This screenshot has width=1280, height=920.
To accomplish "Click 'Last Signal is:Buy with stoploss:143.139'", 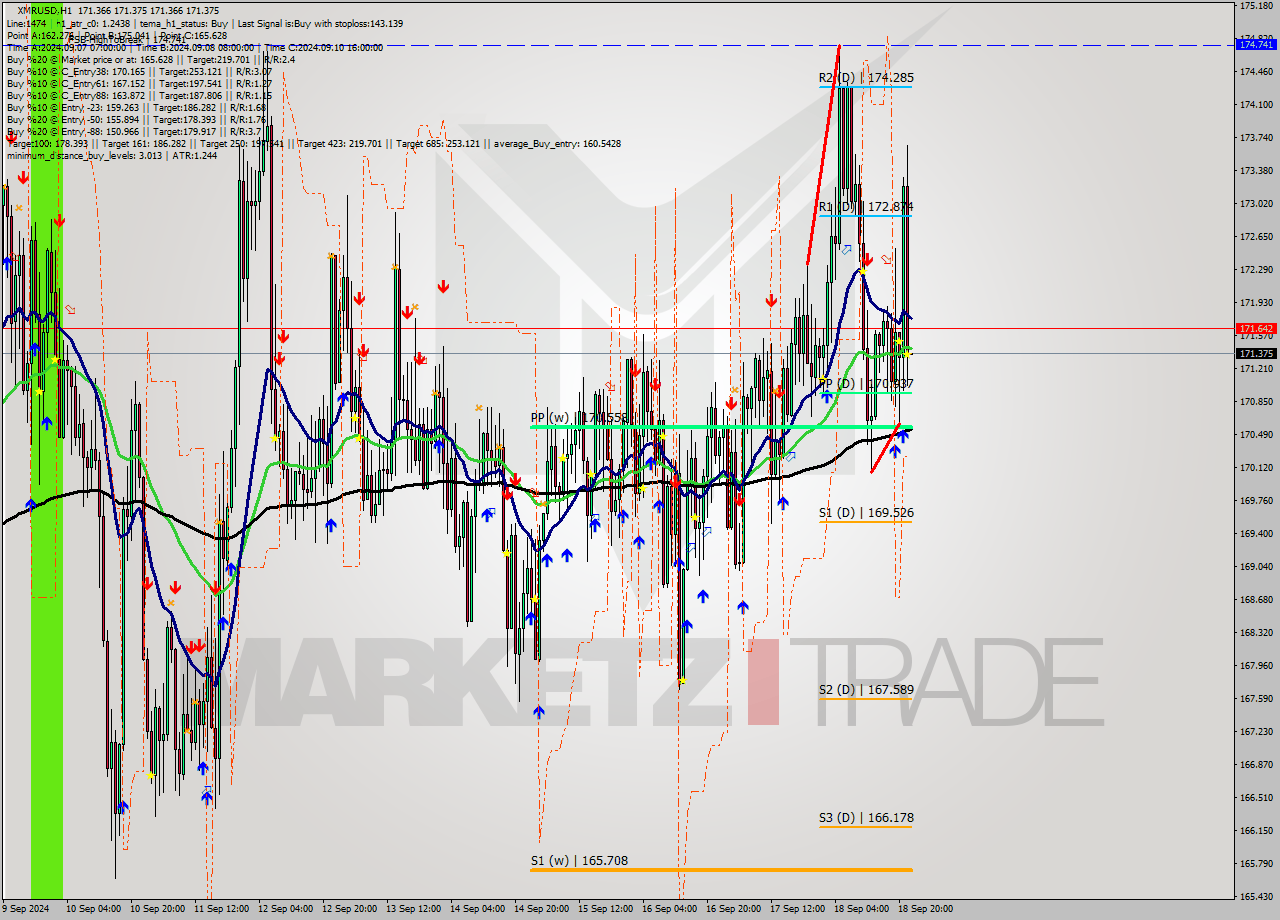I will [320, 23].
